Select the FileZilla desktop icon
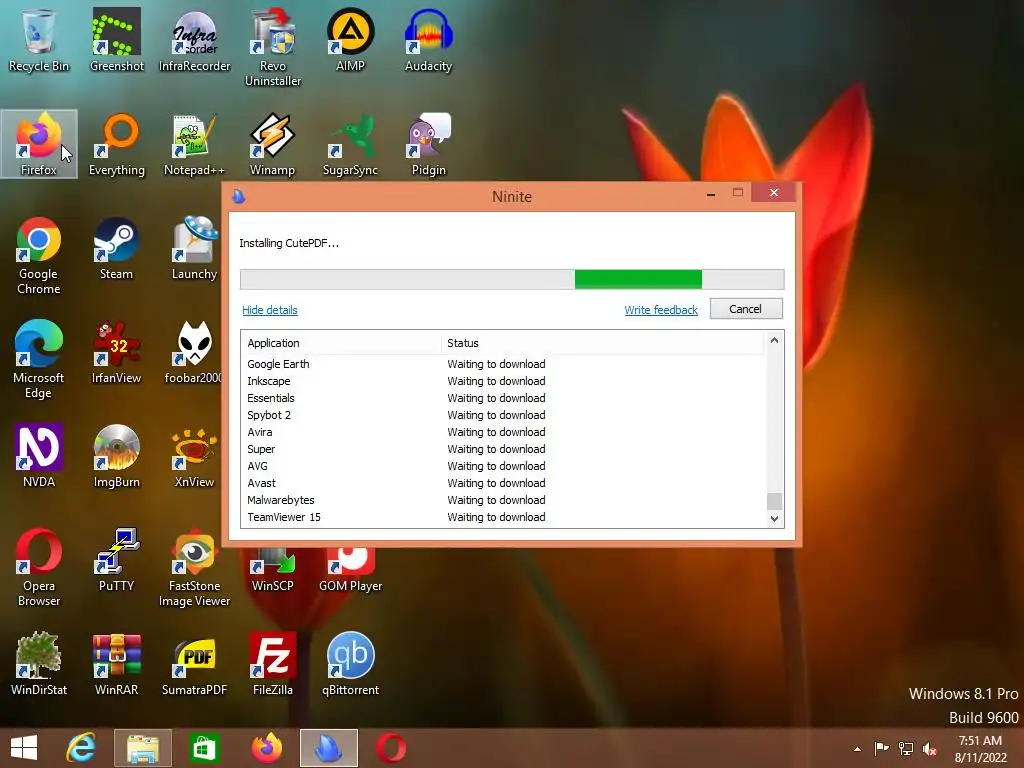This screenshot has height=768, width=1024. click(x=273, y=664)
